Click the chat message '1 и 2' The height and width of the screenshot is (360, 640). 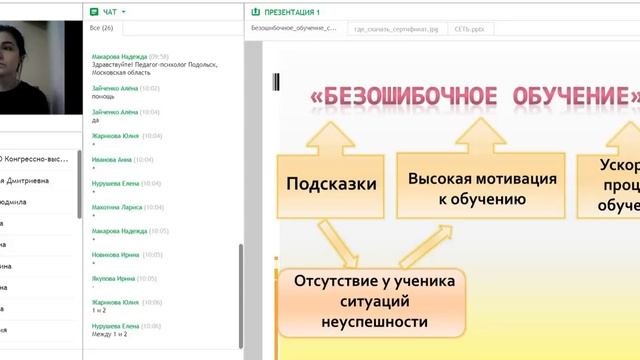[x=99, y=311]
